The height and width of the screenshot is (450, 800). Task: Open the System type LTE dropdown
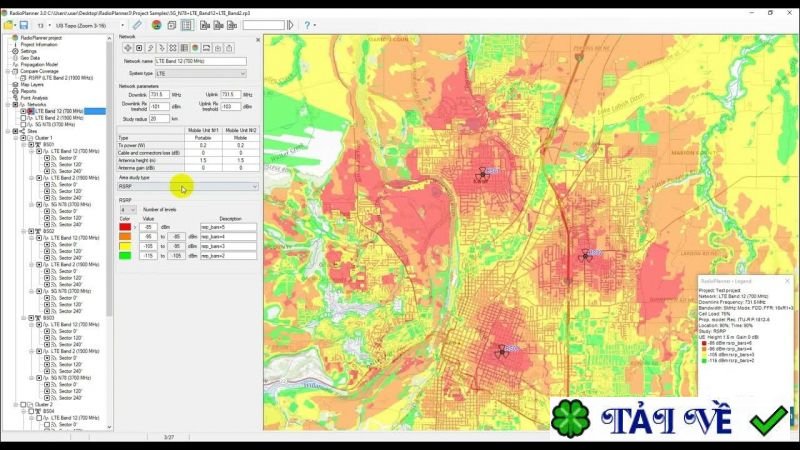[x=201, y=73]
